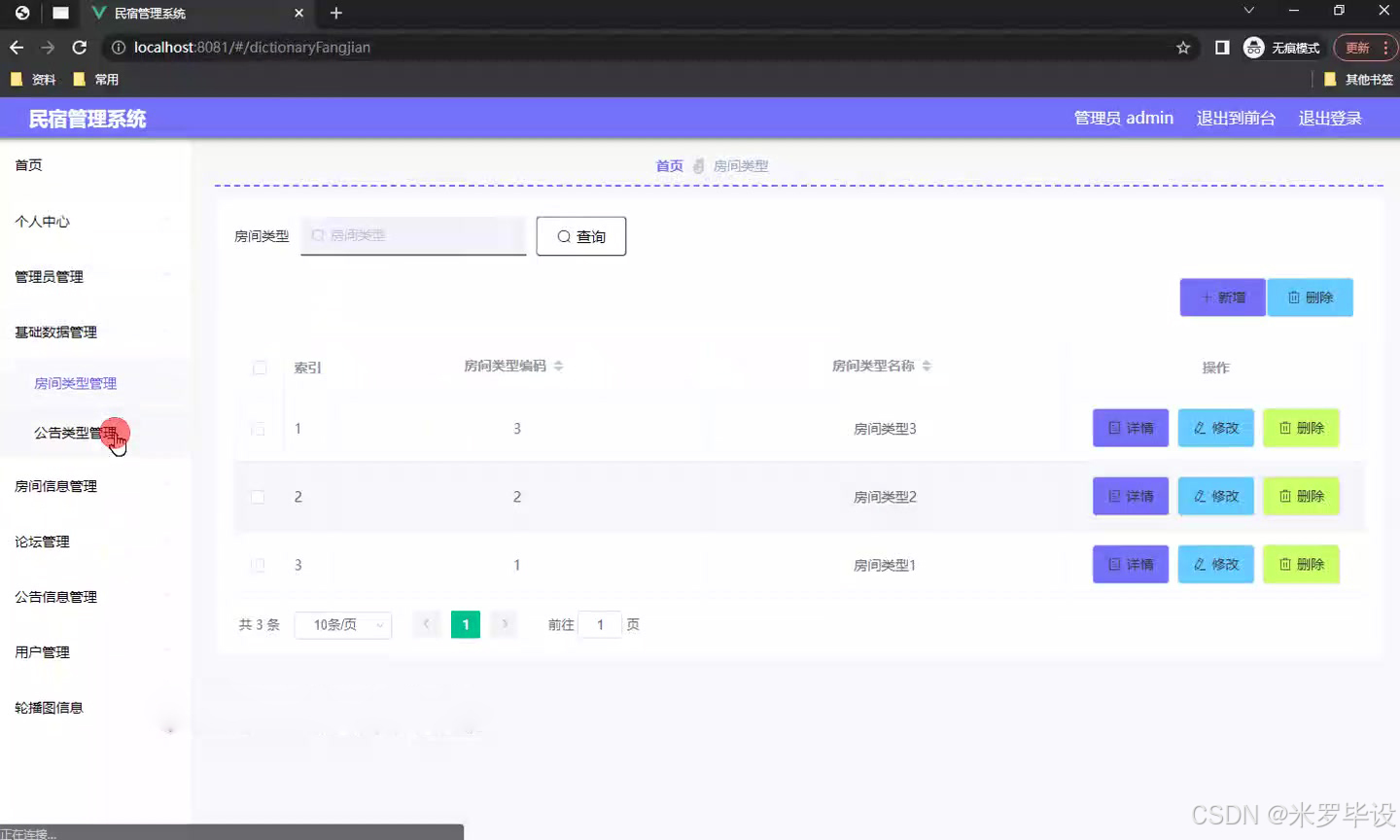
Task: Click the address bar URL
Action: click(252, 48)
